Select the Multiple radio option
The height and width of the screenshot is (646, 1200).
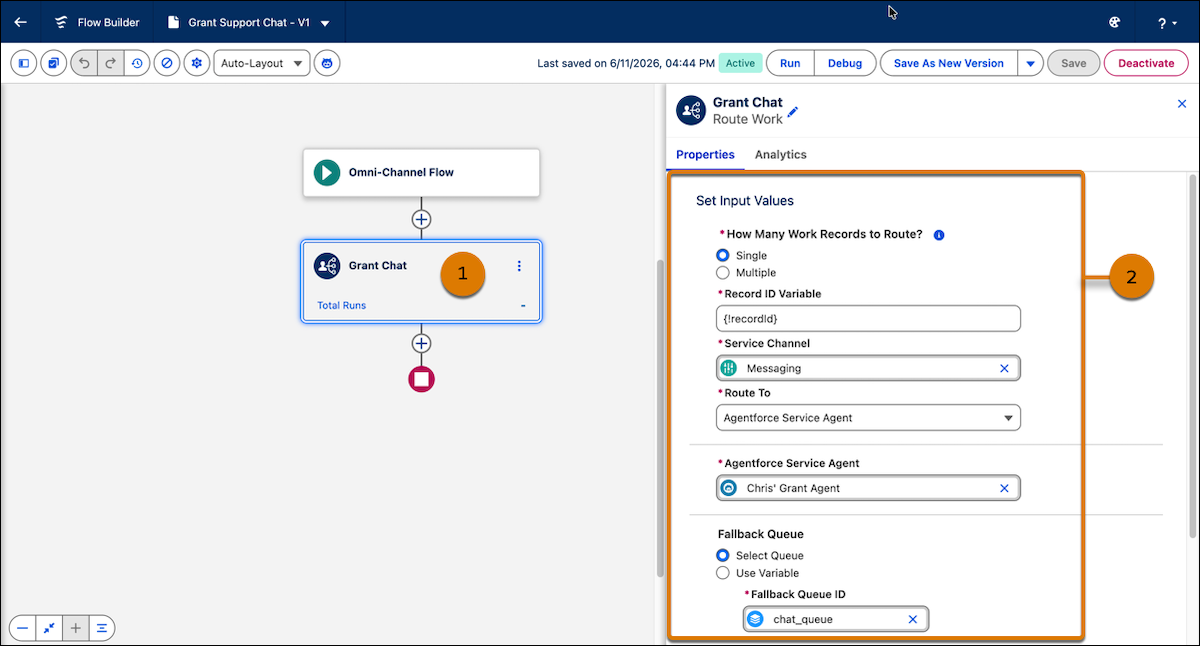click(x=723, y=272)
